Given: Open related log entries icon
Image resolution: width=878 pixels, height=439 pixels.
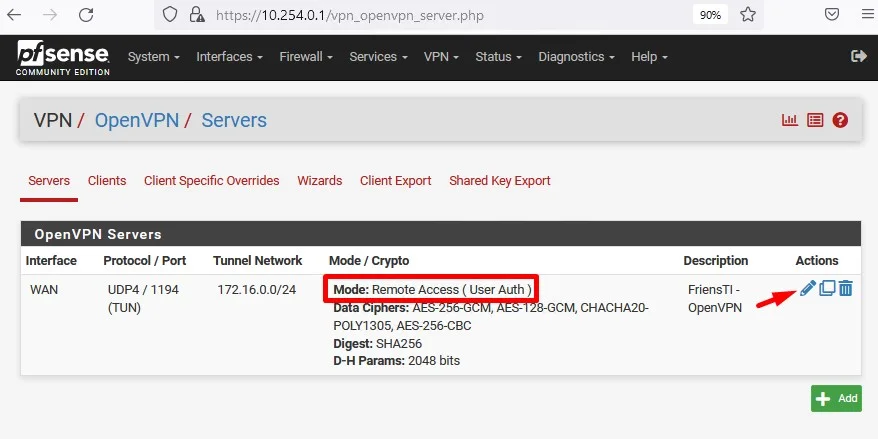Looking at the screenshot, I should pyautogui.click(x=815, y=120).
